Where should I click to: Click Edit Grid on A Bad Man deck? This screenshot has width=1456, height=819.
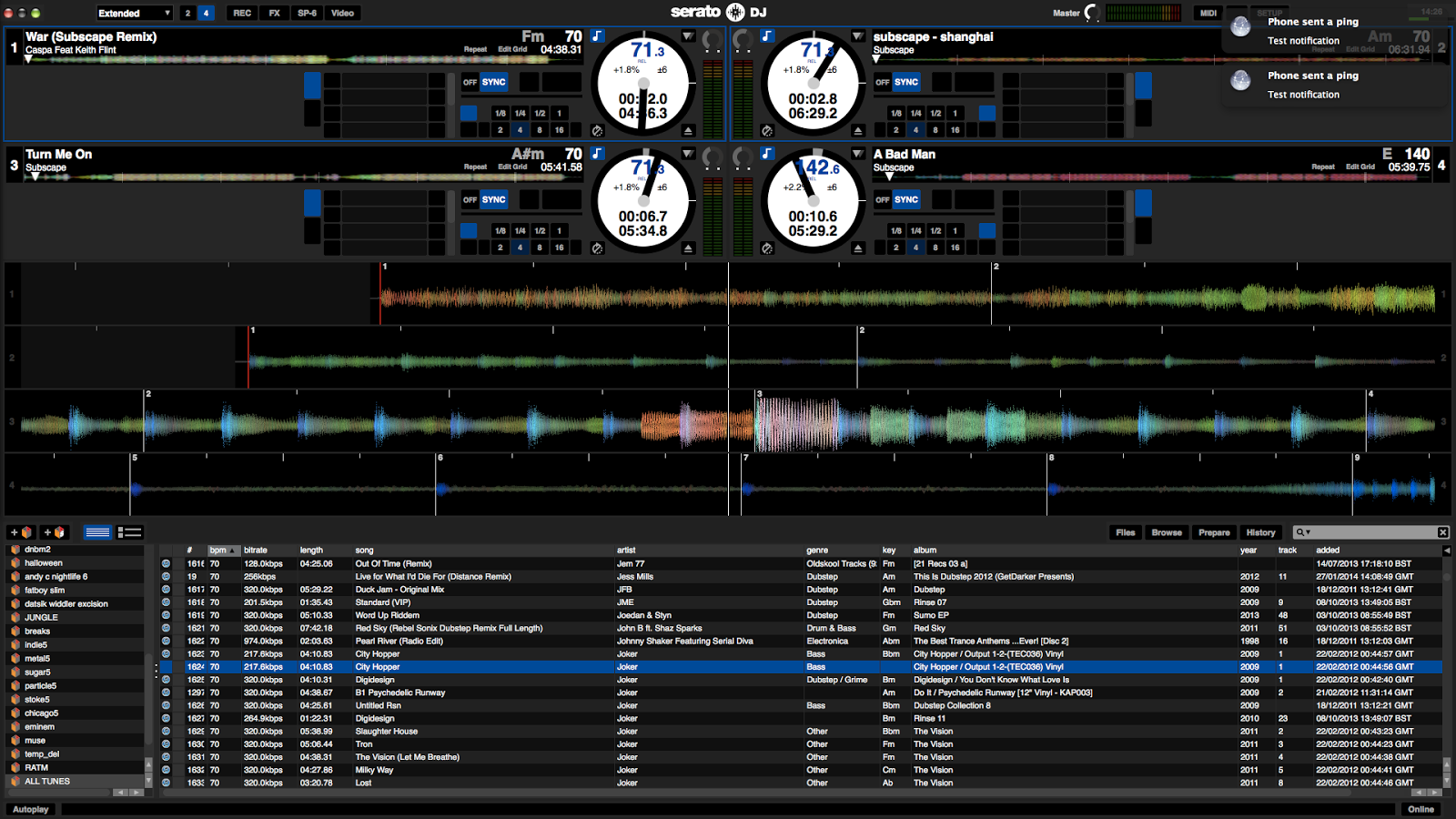tap(1360, 167)
